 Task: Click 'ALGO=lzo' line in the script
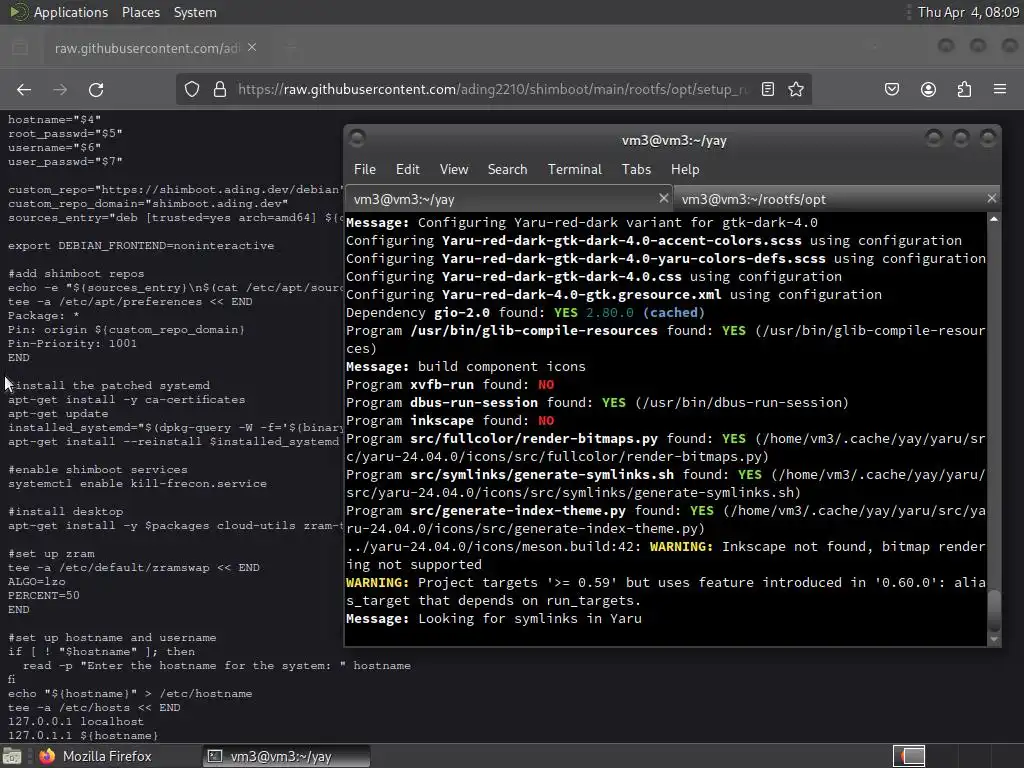(x=37, y=581)
